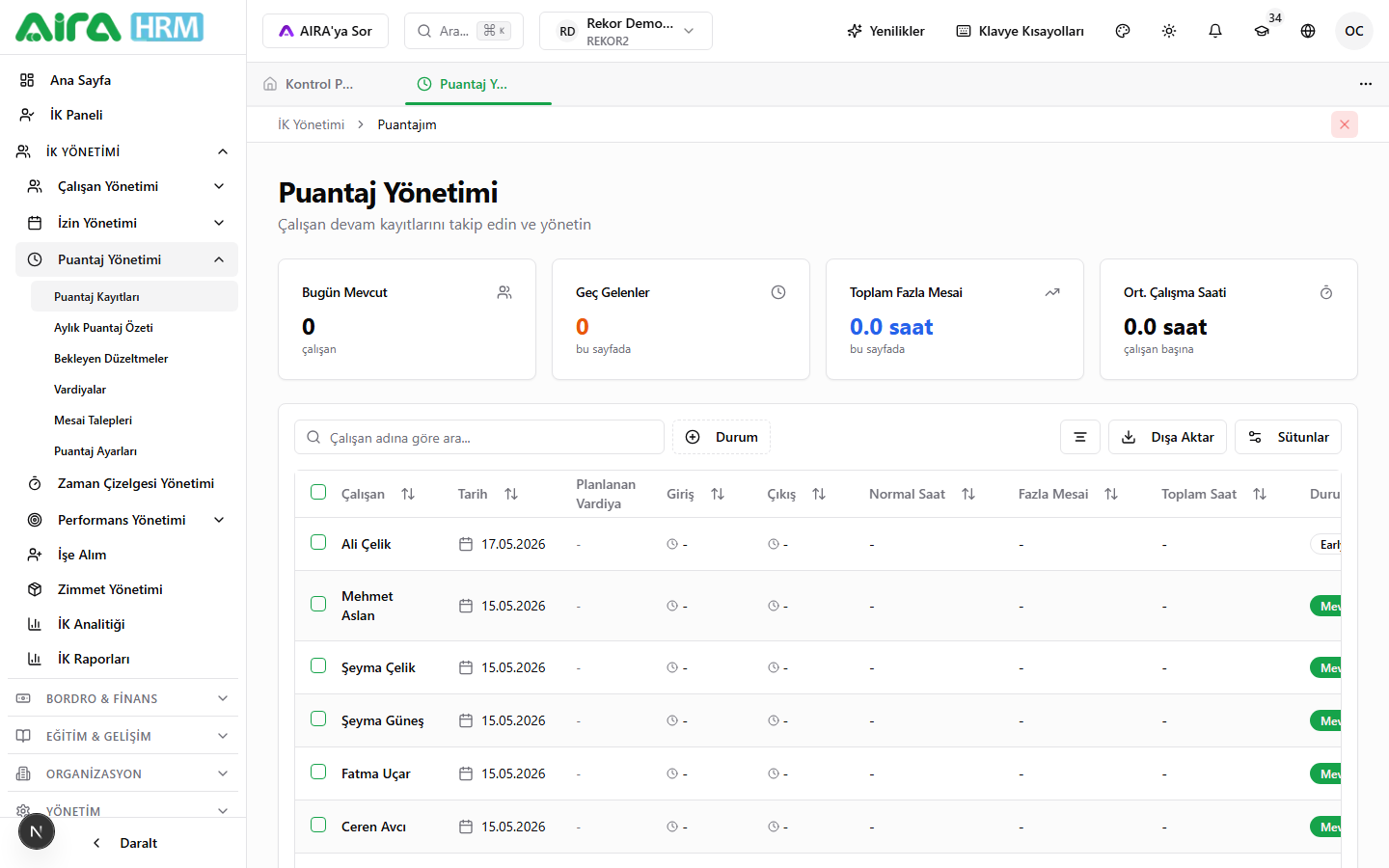Viewport: 1389px width, 868px height.
Task: Expand BORDRO & FİNANS section
Action: point(123,698)
